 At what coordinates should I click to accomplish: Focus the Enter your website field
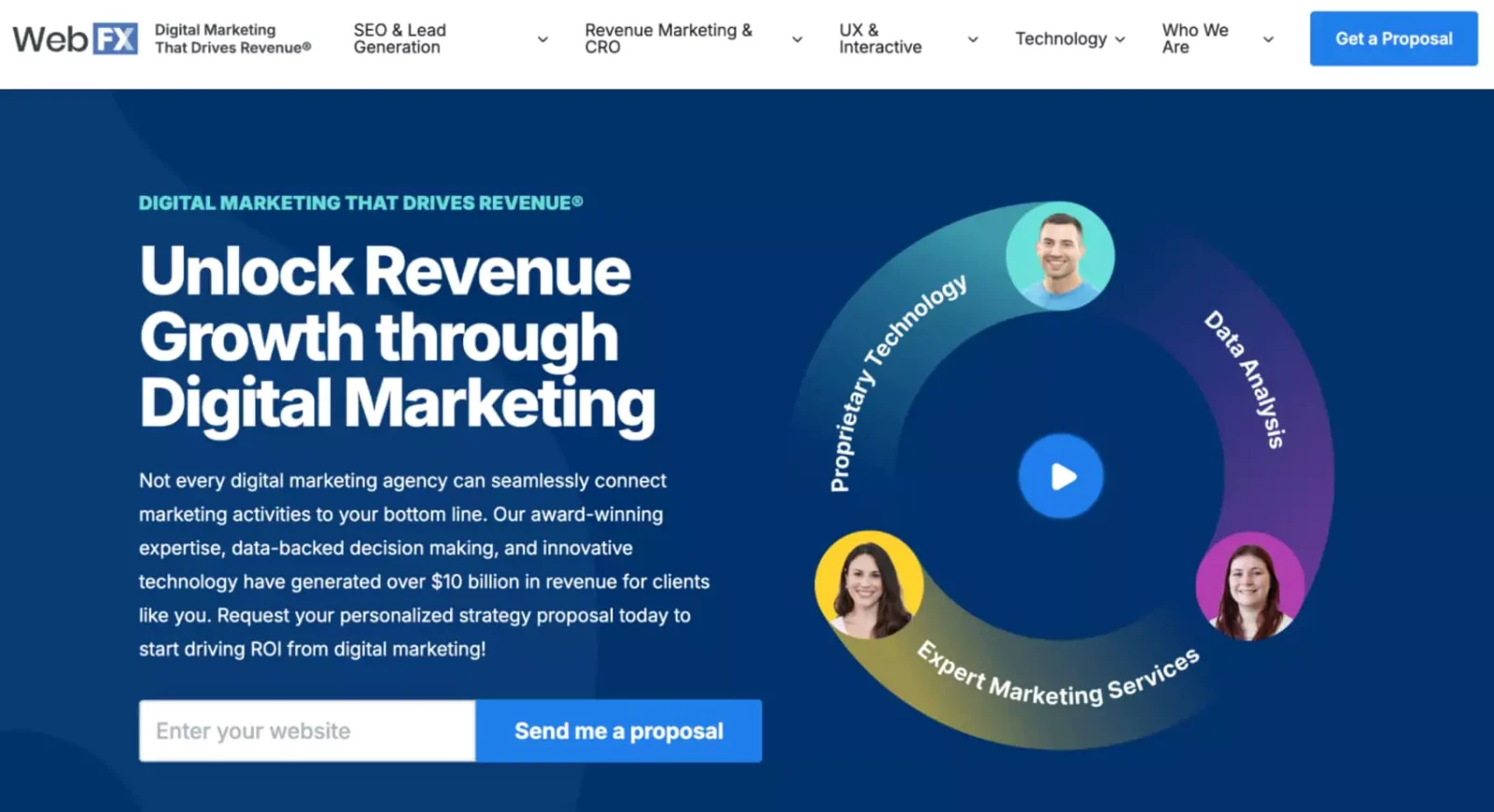click(307, 731)
